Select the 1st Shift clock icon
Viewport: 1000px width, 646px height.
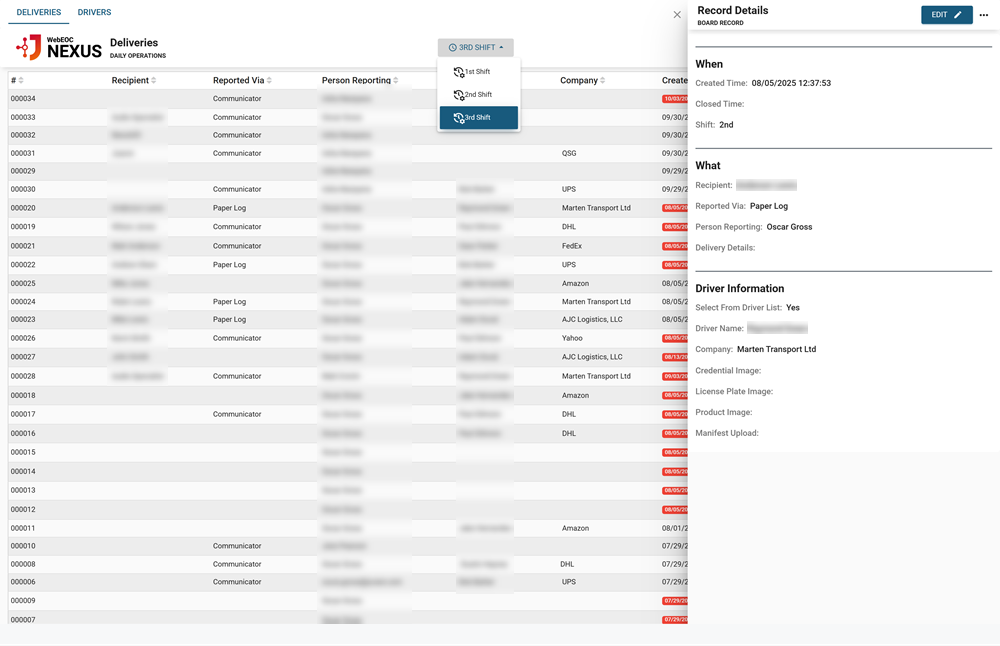(x=457, y=71)
